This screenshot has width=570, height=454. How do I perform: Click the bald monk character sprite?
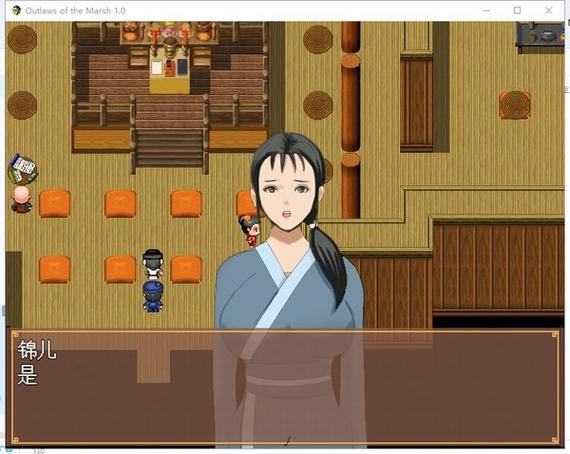click(x=21, y=199)
